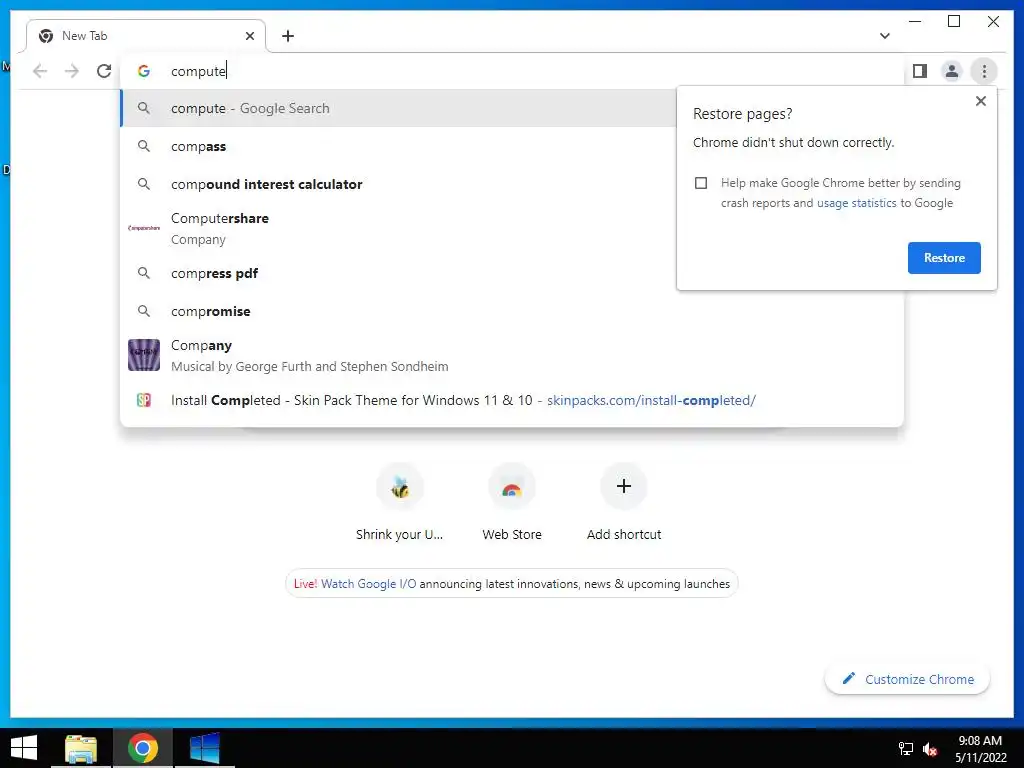Open the profile avatar icon
The height and width of the screenshot is (768, 1024).
click(952, 71)
